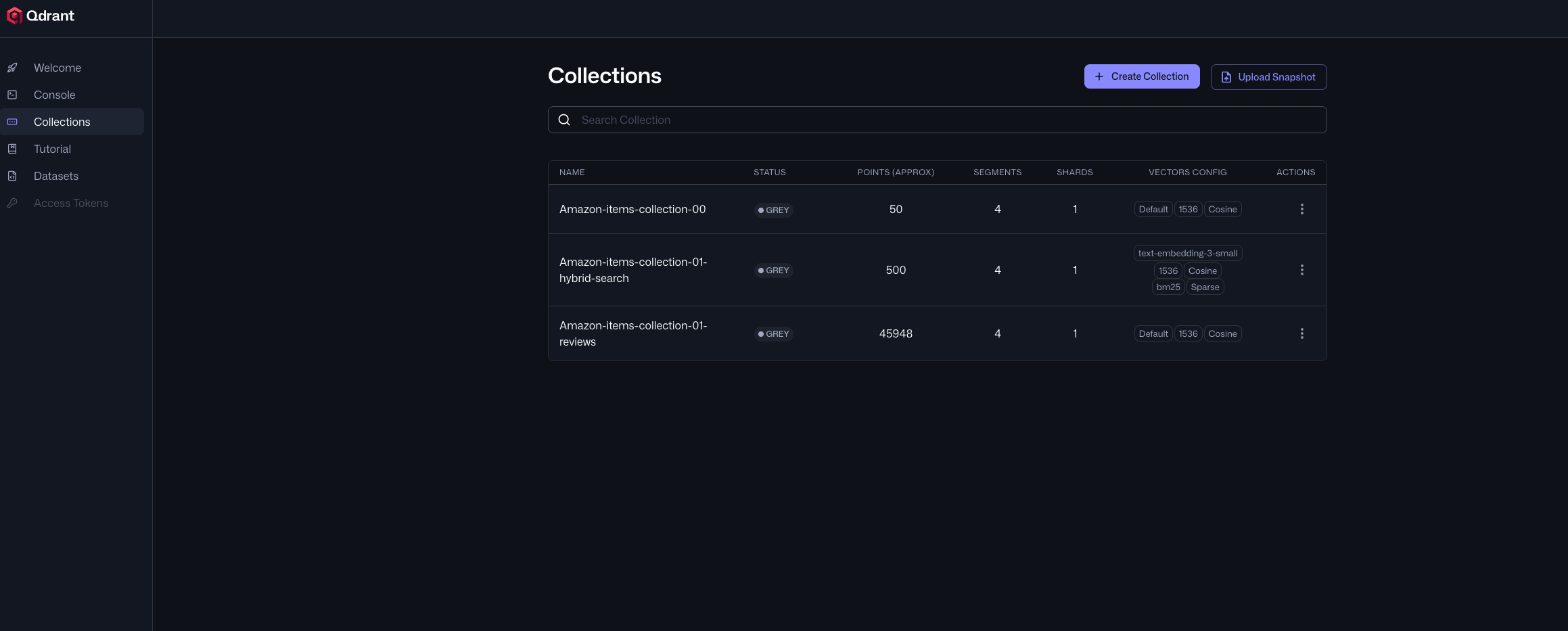Image resolution: width=1568 pixels, height=631 pixels.
Task: Click the Cosine chip in hybrid-search vectors config
Action: (1202, 270)
